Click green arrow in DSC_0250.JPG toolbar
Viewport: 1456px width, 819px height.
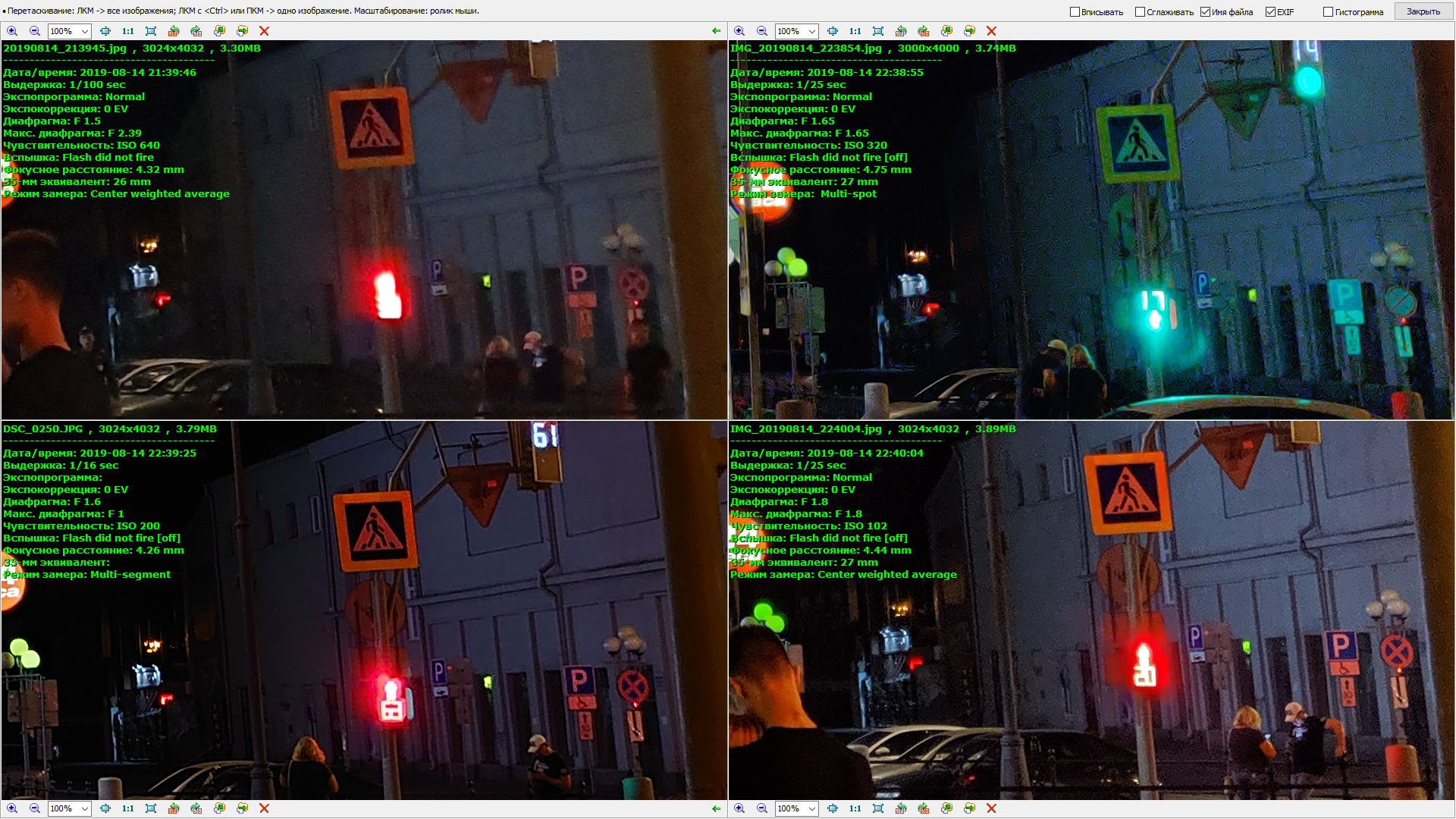(x=716, y=808)
